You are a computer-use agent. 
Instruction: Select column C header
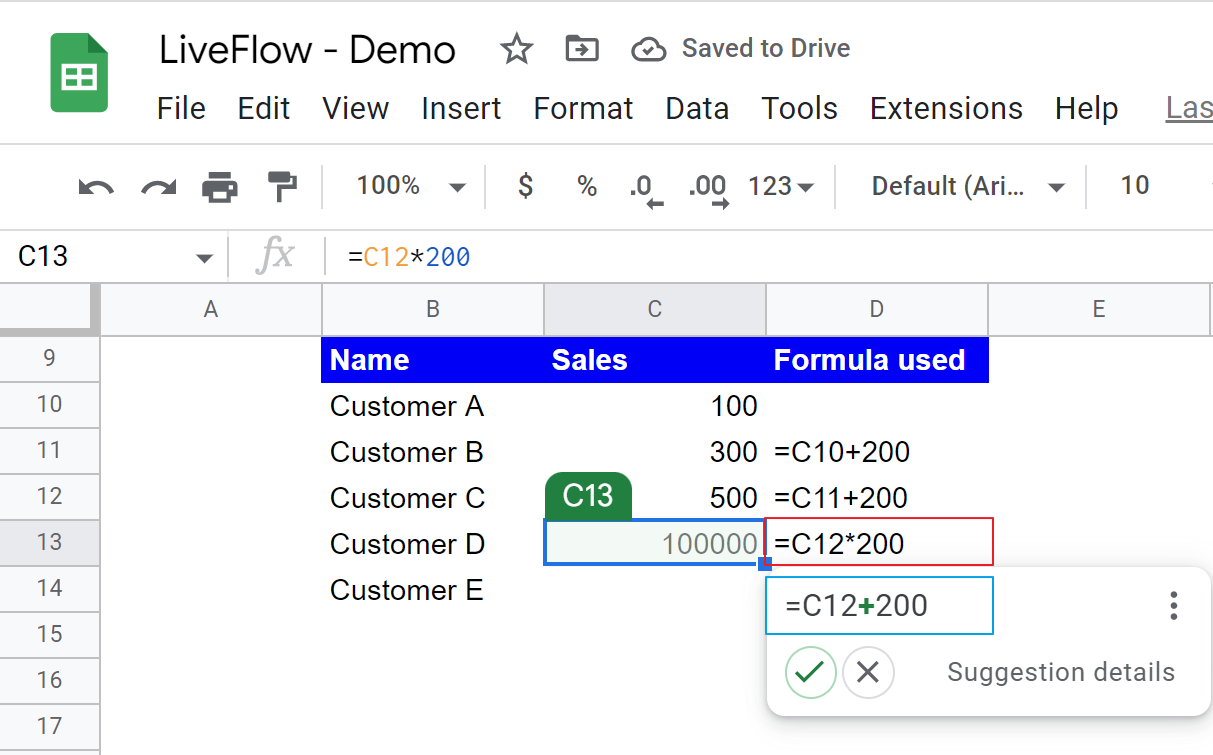[x=655, y=310]
